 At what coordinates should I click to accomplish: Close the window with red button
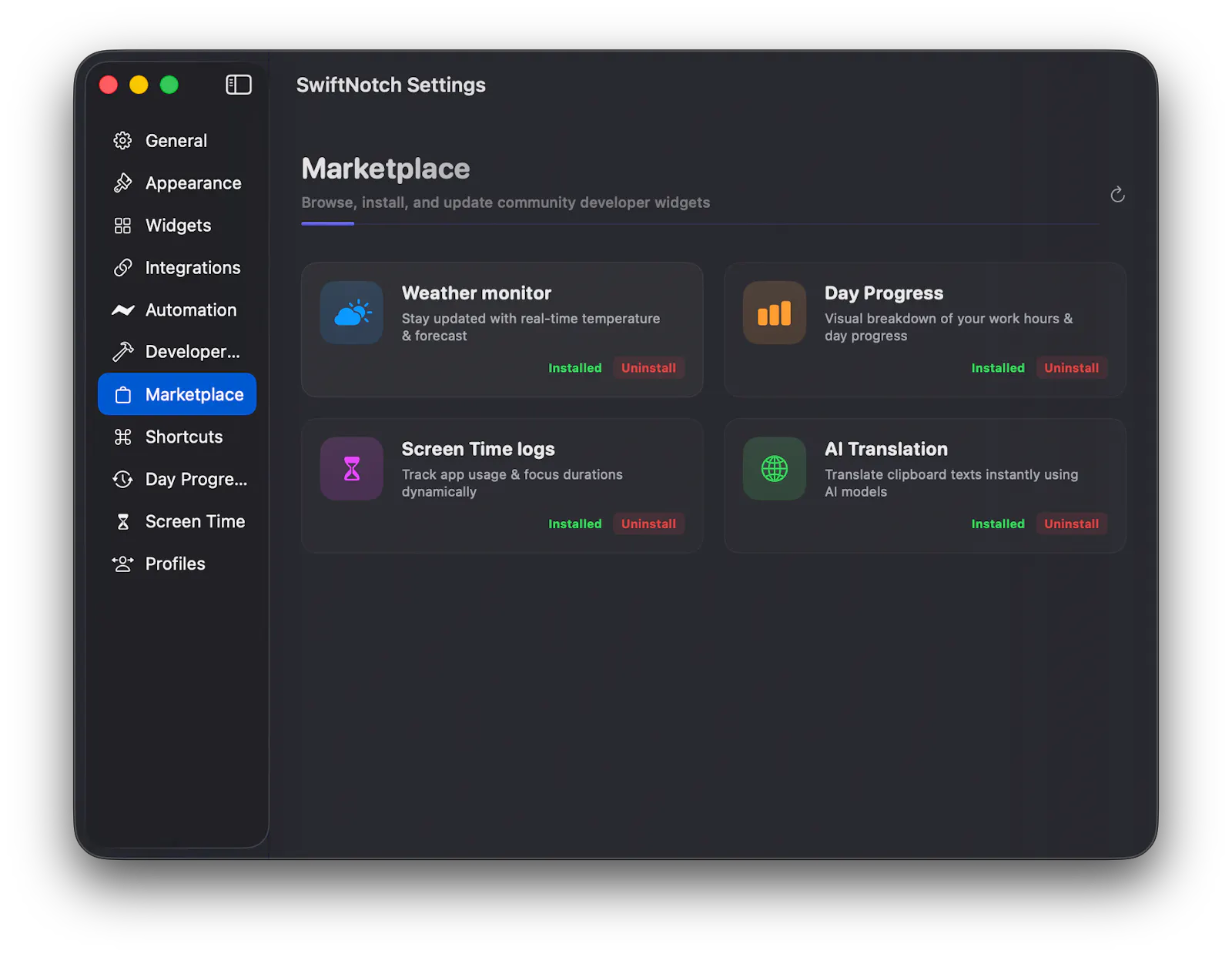[x=109, y=85]
